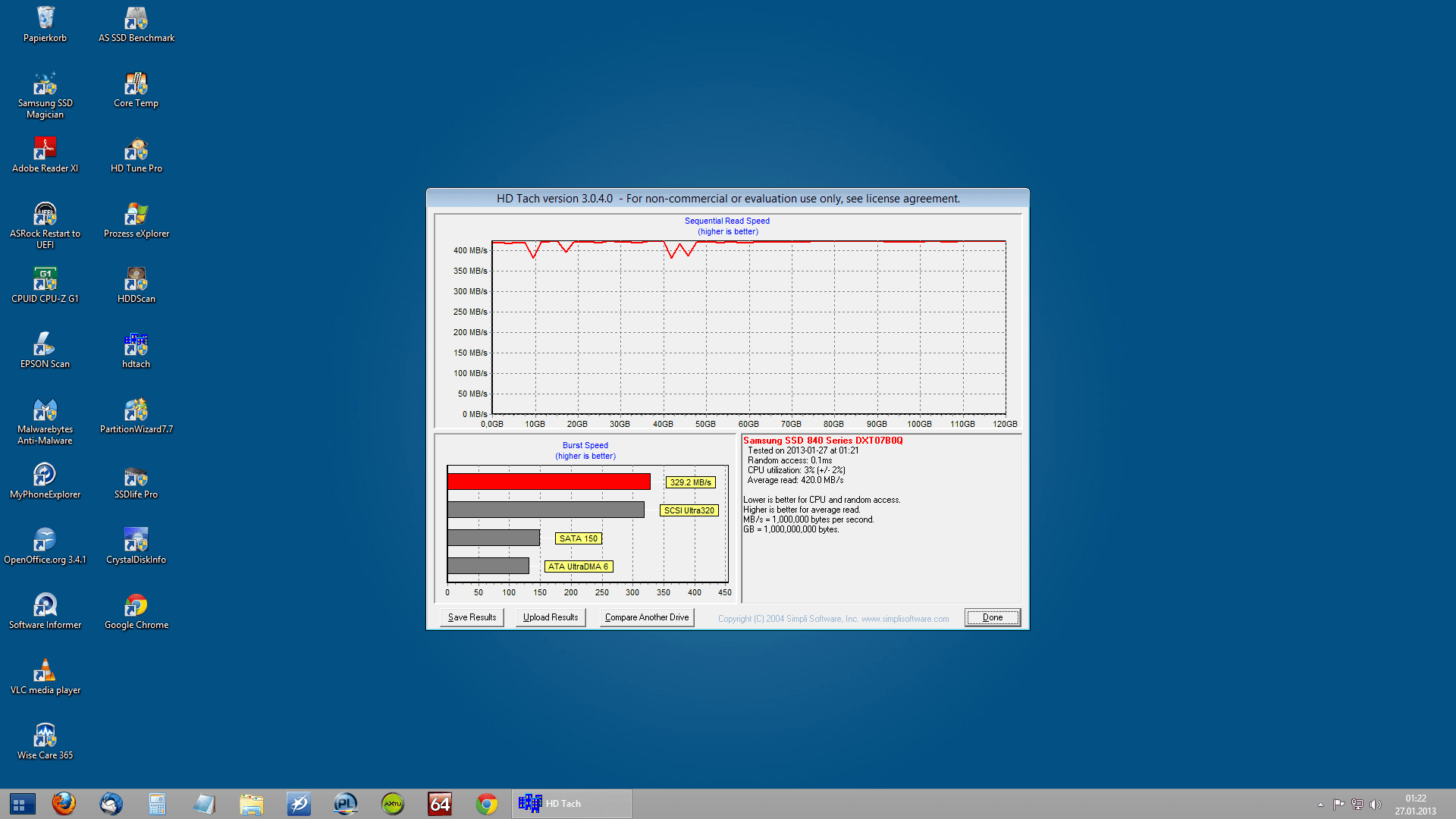Screen dimensions: 1456x819
Task: Click the Start button on taskbar
Action: [x=22, y=804]
